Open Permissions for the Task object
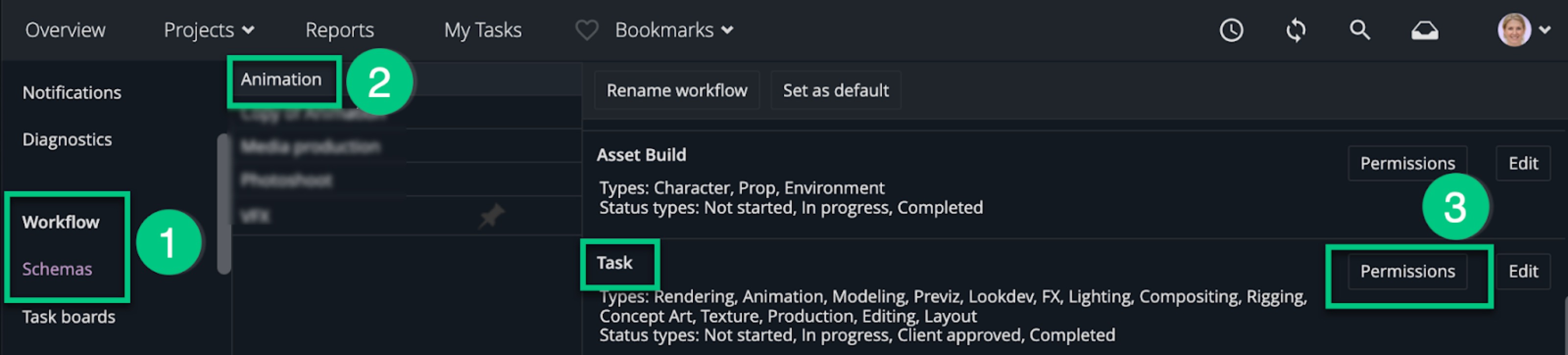The width and height of the screenshot is (1568, 355). [x=1407, y=272]
